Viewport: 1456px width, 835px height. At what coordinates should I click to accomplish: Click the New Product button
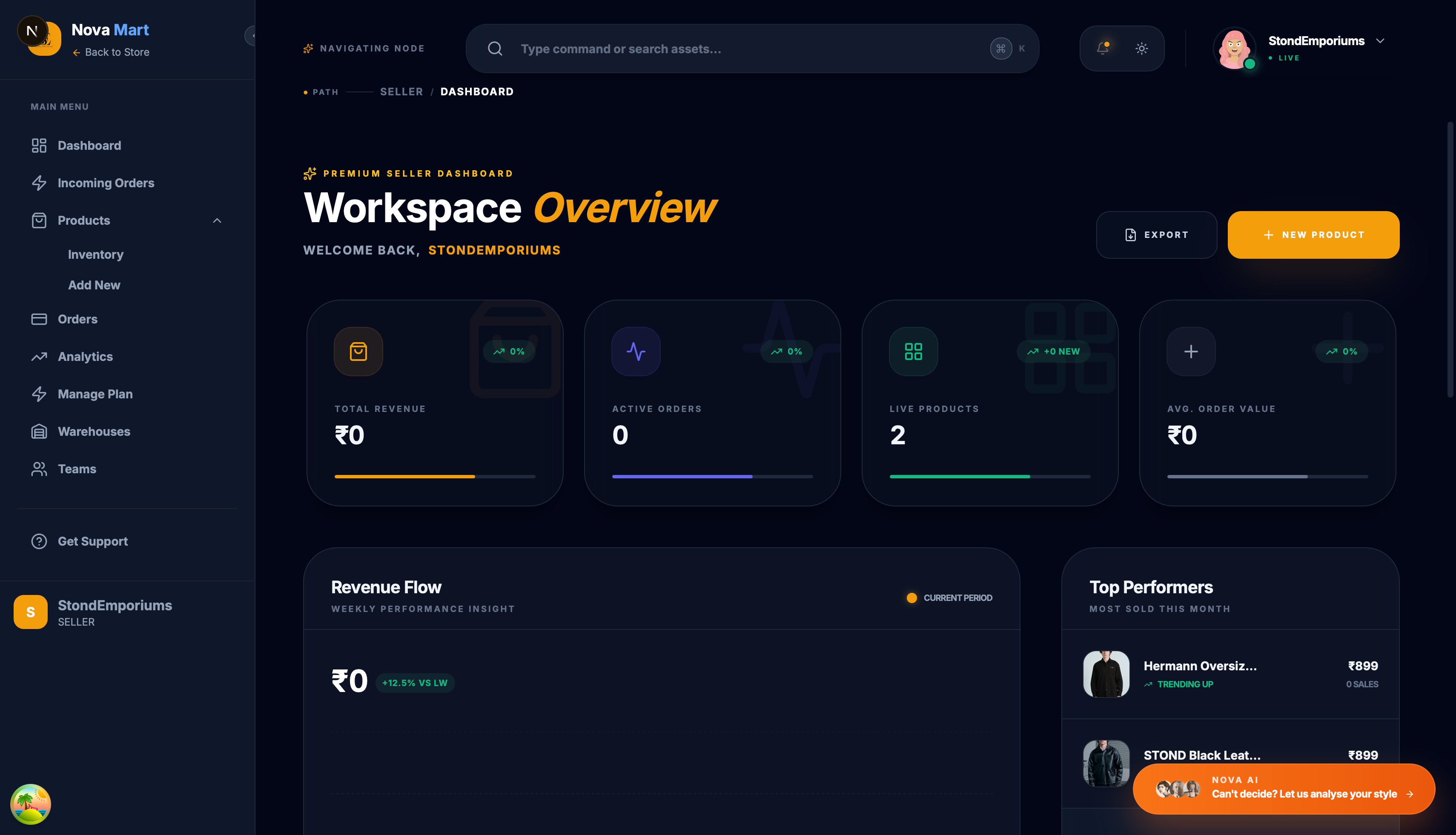[x=1313, y=234]
